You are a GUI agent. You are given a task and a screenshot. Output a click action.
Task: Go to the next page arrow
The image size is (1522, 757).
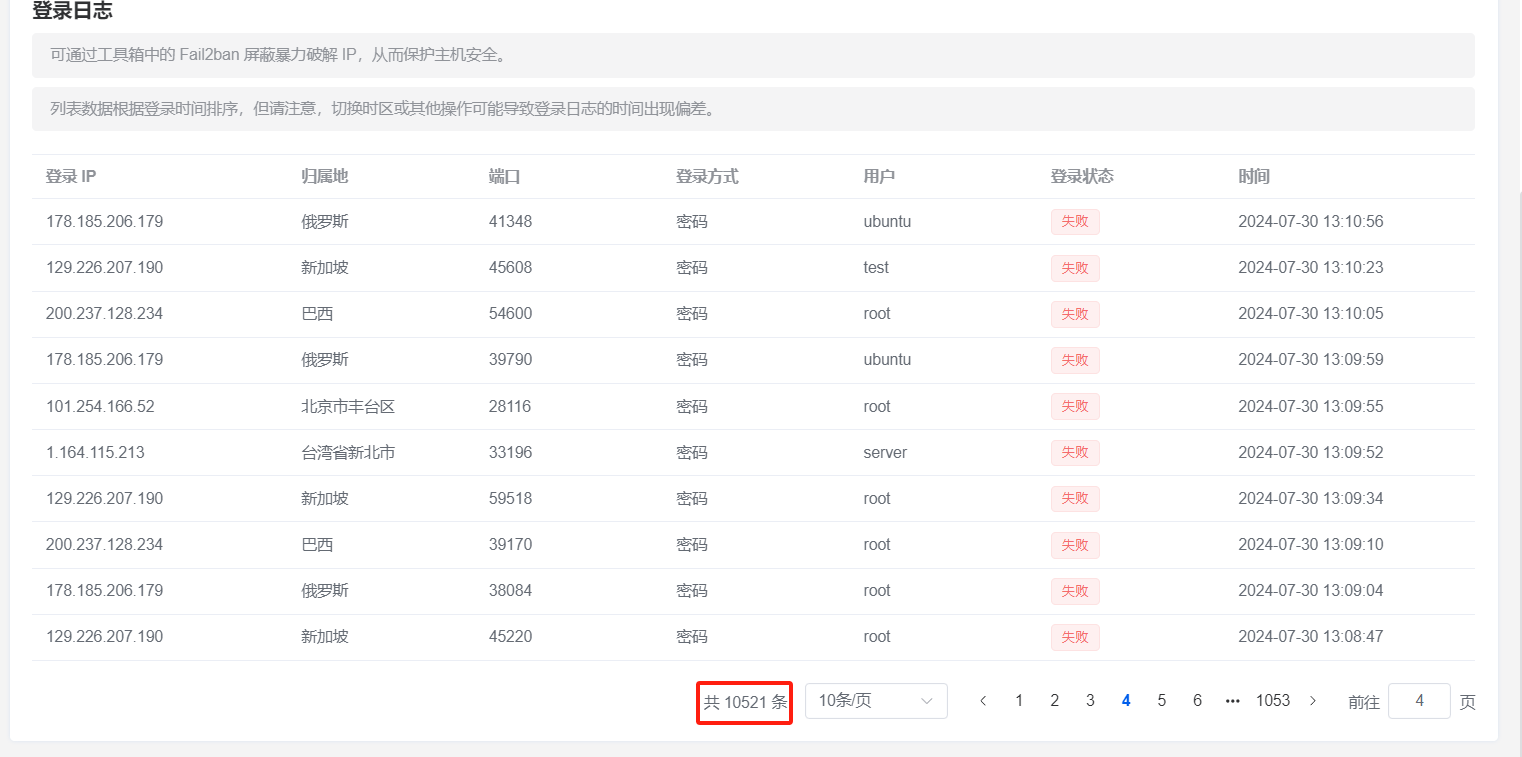[x=1313, y=701]
